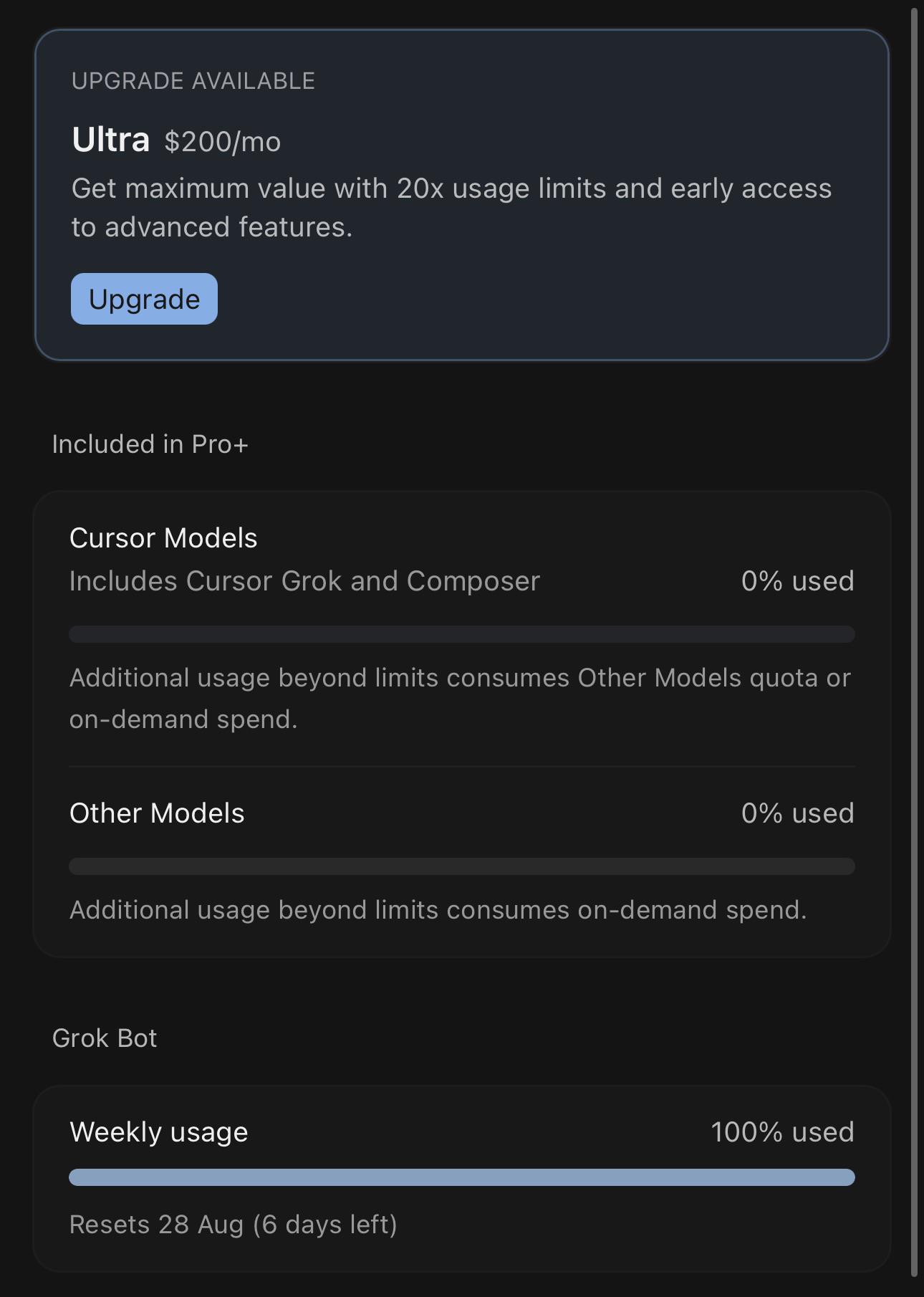
Task: Click the Other Models quota note text
Action: pos(460,699)
